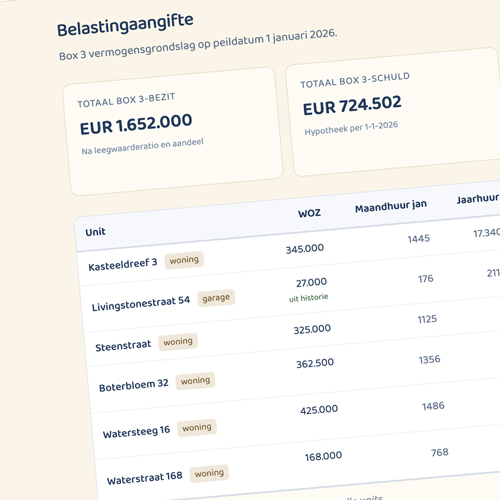Image resolution: width=500 pixels, height=500 pixels.
Task: Click the garage tag on Livingstonestraat 54
Action: tap(216, 298)
